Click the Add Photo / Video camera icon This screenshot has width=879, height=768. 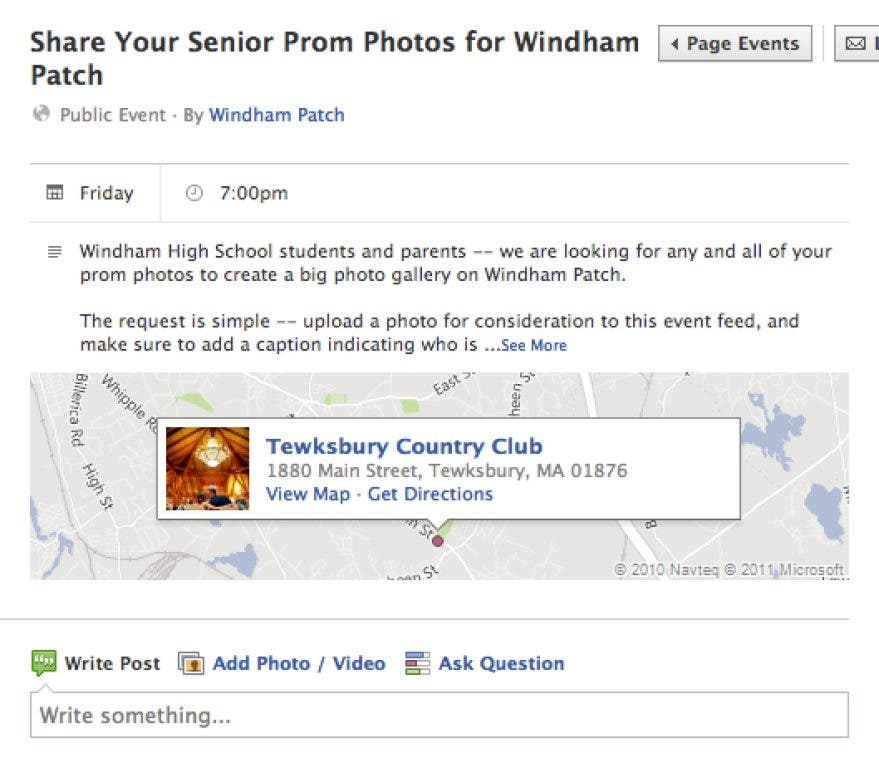pos(191,663)
